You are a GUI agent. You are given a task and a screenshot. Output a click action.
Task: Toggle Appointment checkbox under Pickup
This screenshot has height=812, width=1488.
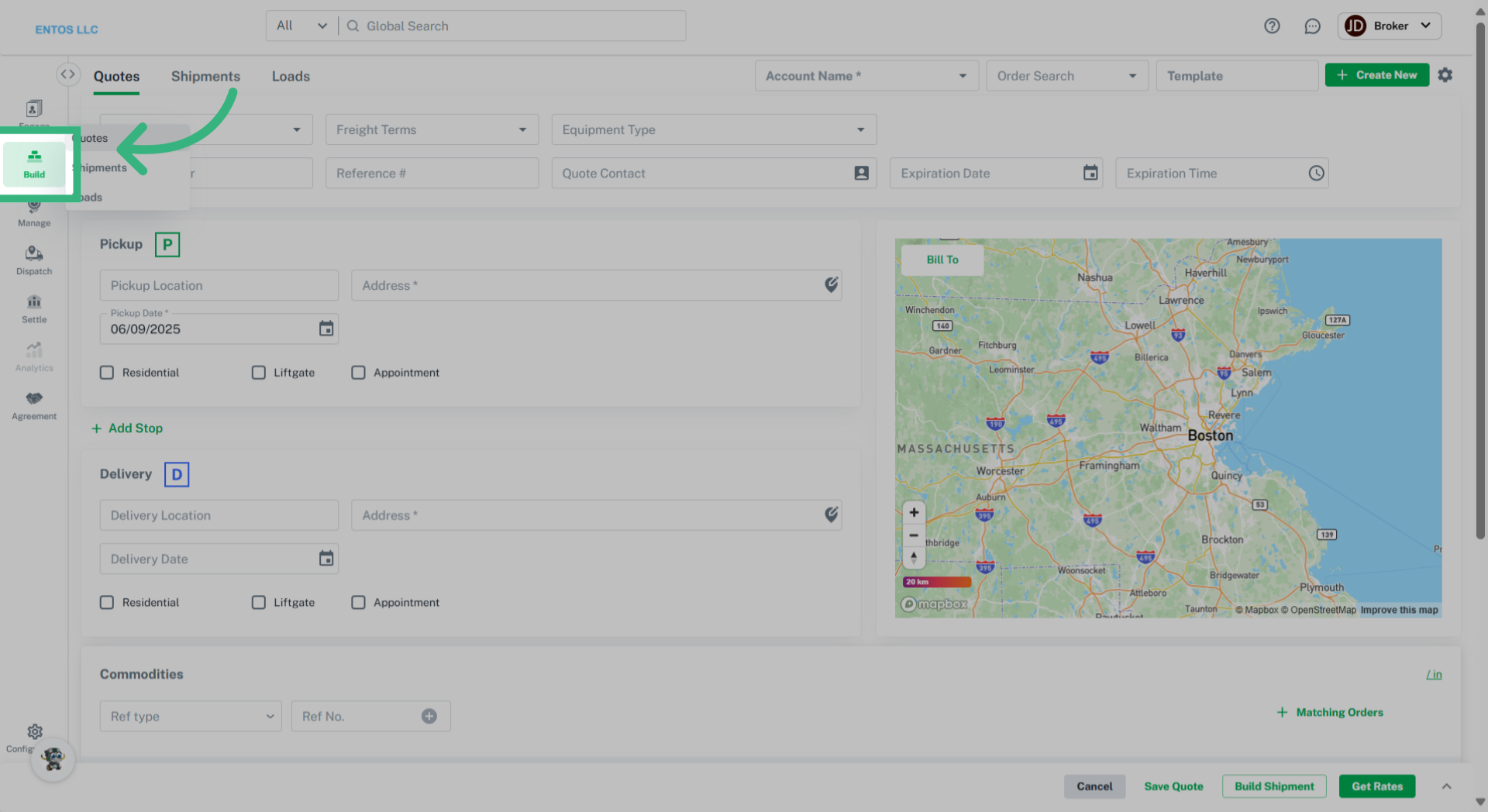[358, 373]
